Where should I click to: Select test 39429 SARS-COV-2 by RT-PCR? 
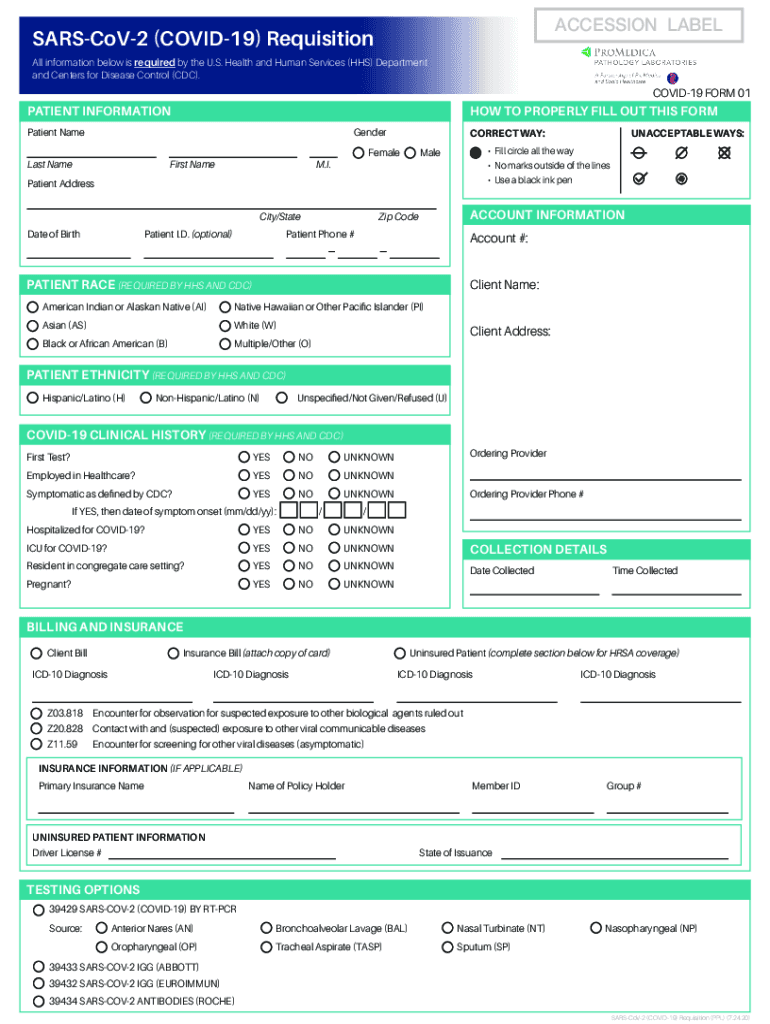click(39, 910)
